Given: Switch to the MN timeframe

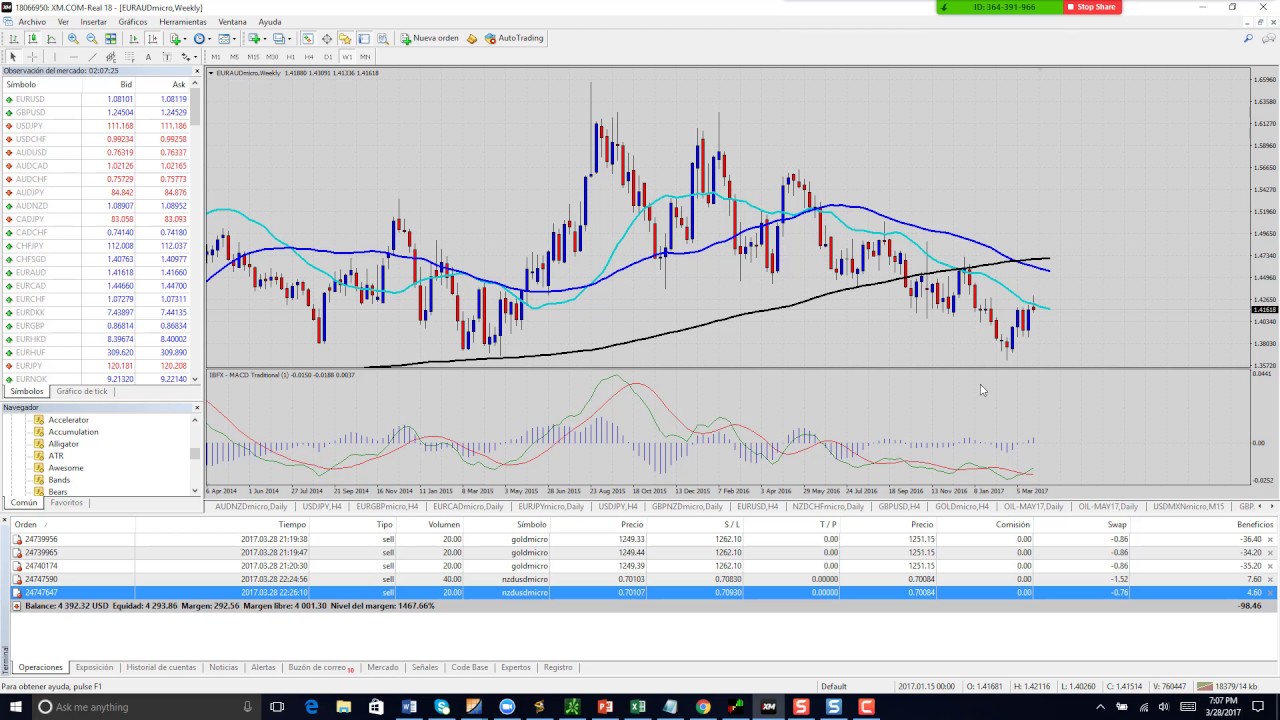Looking at the screenshot, I should click(365, 57).
